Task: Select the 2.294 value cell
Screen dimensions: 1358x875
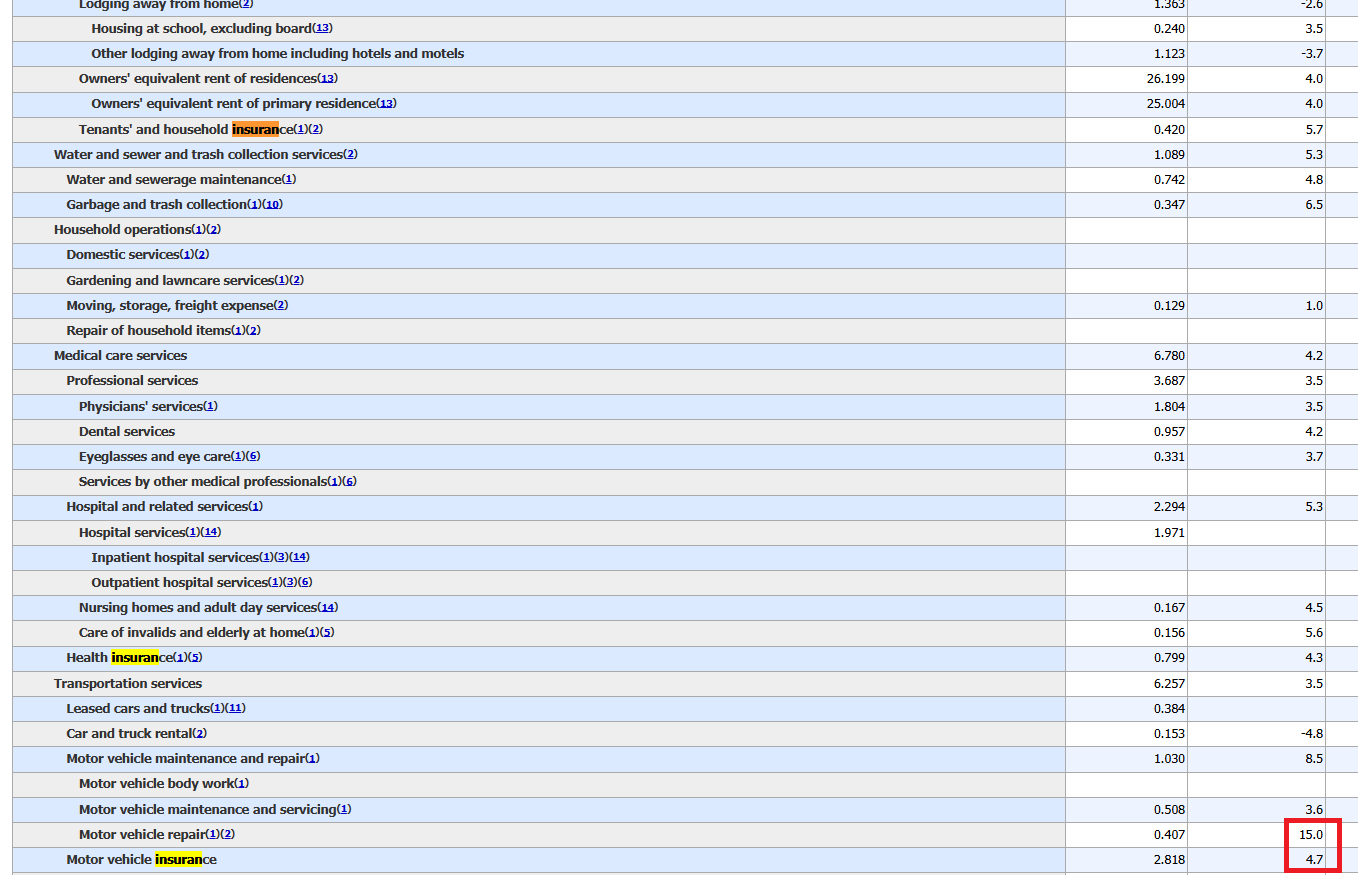Action: point(1126,507)
